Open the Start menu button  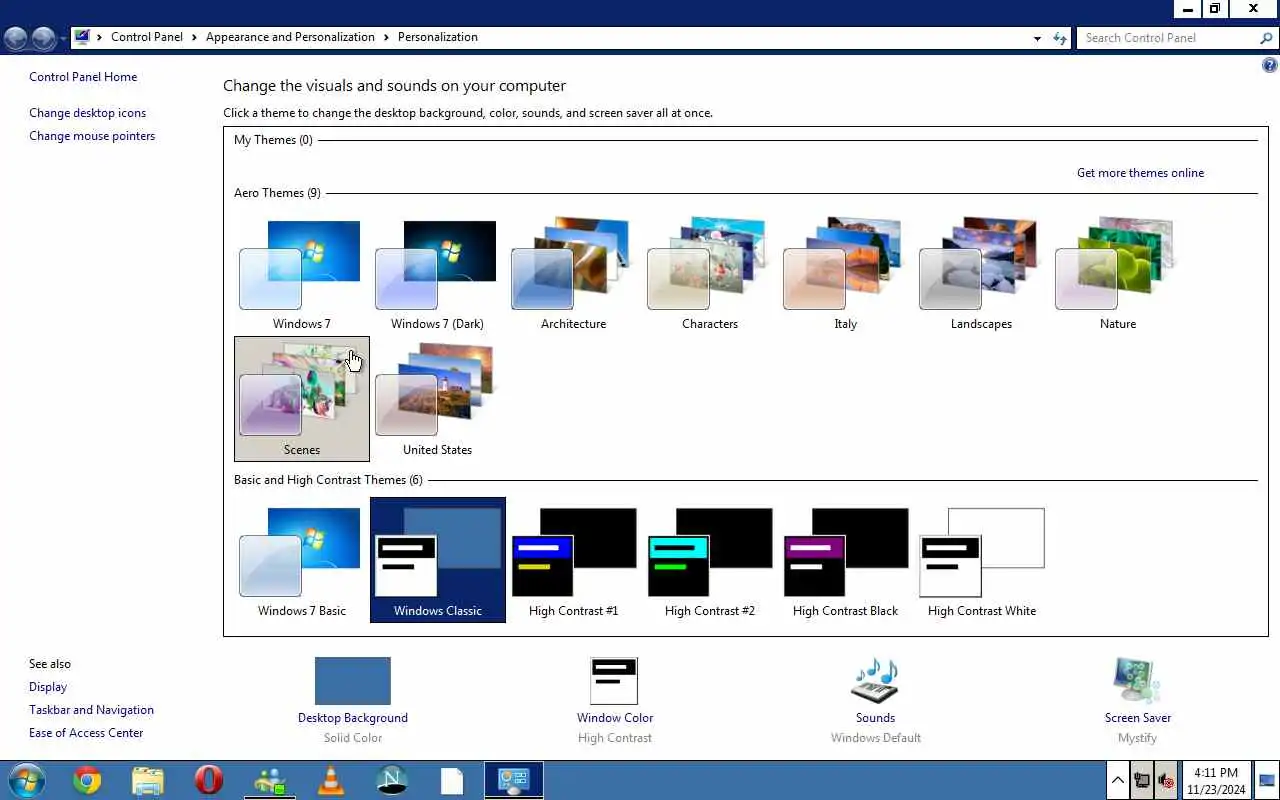click(x=26, y=780)
